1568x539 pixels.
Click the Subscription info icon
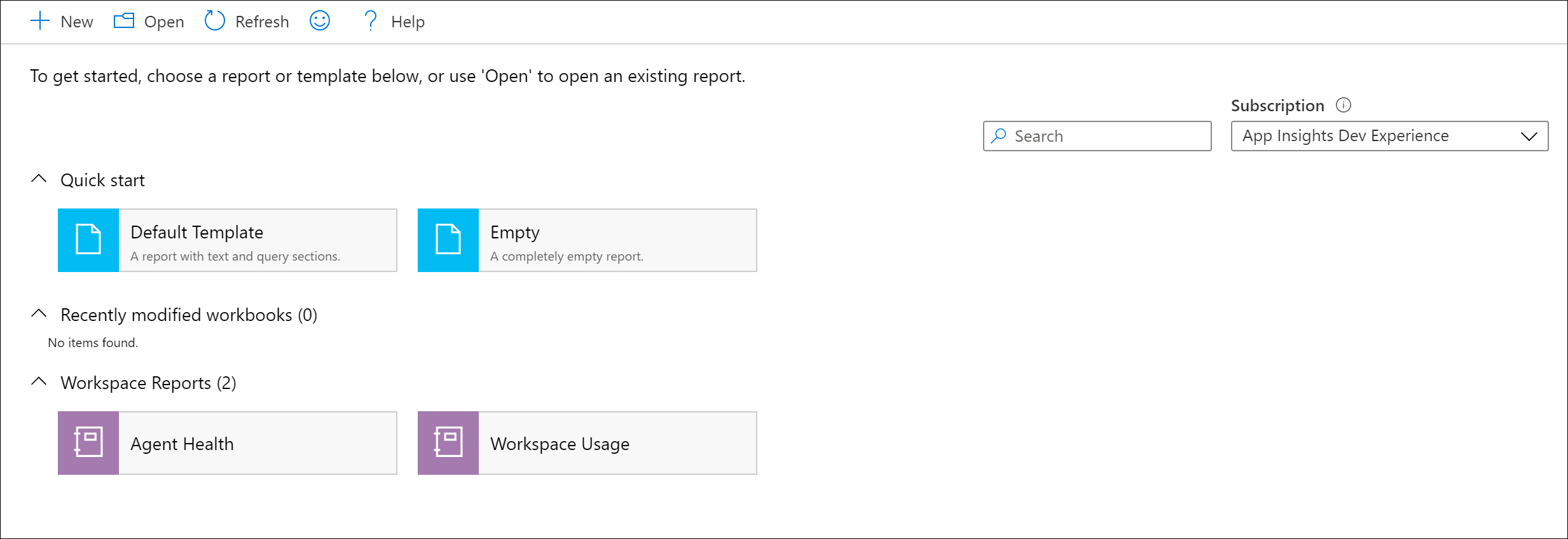click(x=1344, y=105)
